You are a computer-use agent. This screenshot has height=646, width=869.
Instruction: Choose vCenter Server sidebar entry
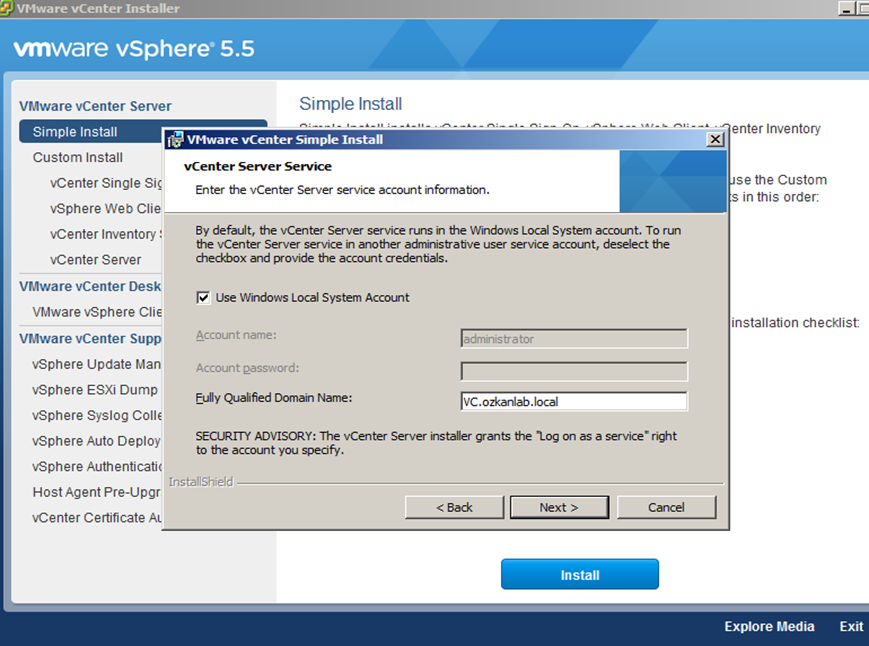pos(95,260)
